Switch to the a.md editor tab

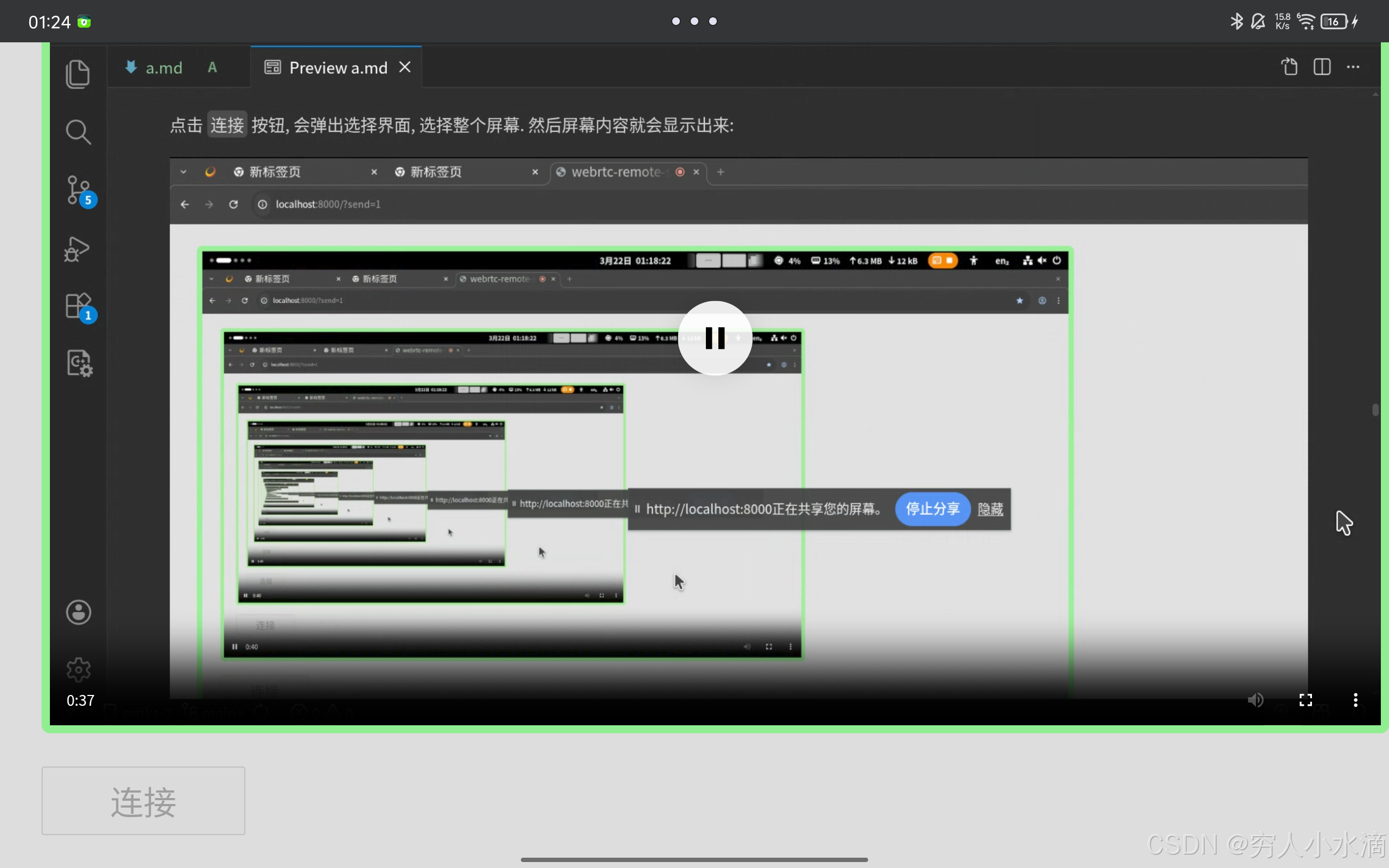(x=163, y=68)
